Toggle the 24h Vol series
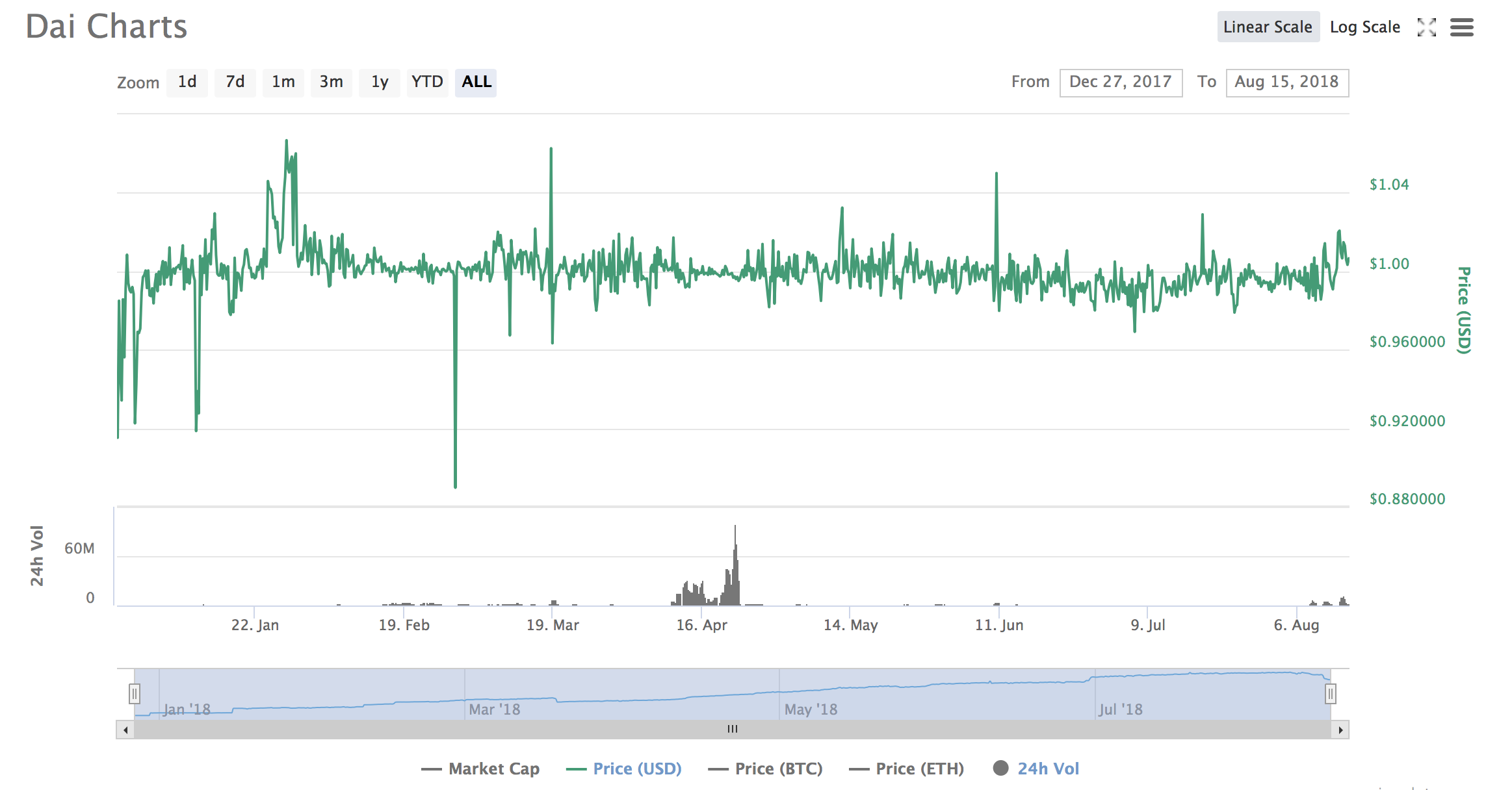Screen dimensions: 1512x790 point(1036,769)
